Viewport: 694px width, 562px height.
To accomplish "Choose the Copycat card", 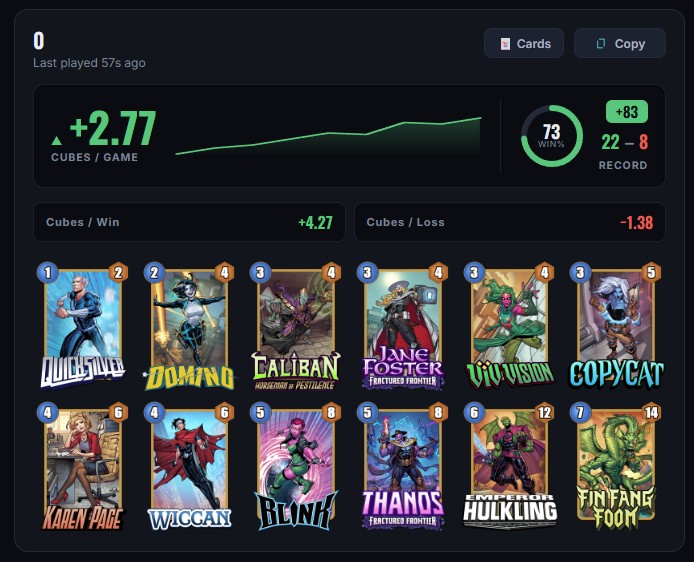I will tap(616, 327).
